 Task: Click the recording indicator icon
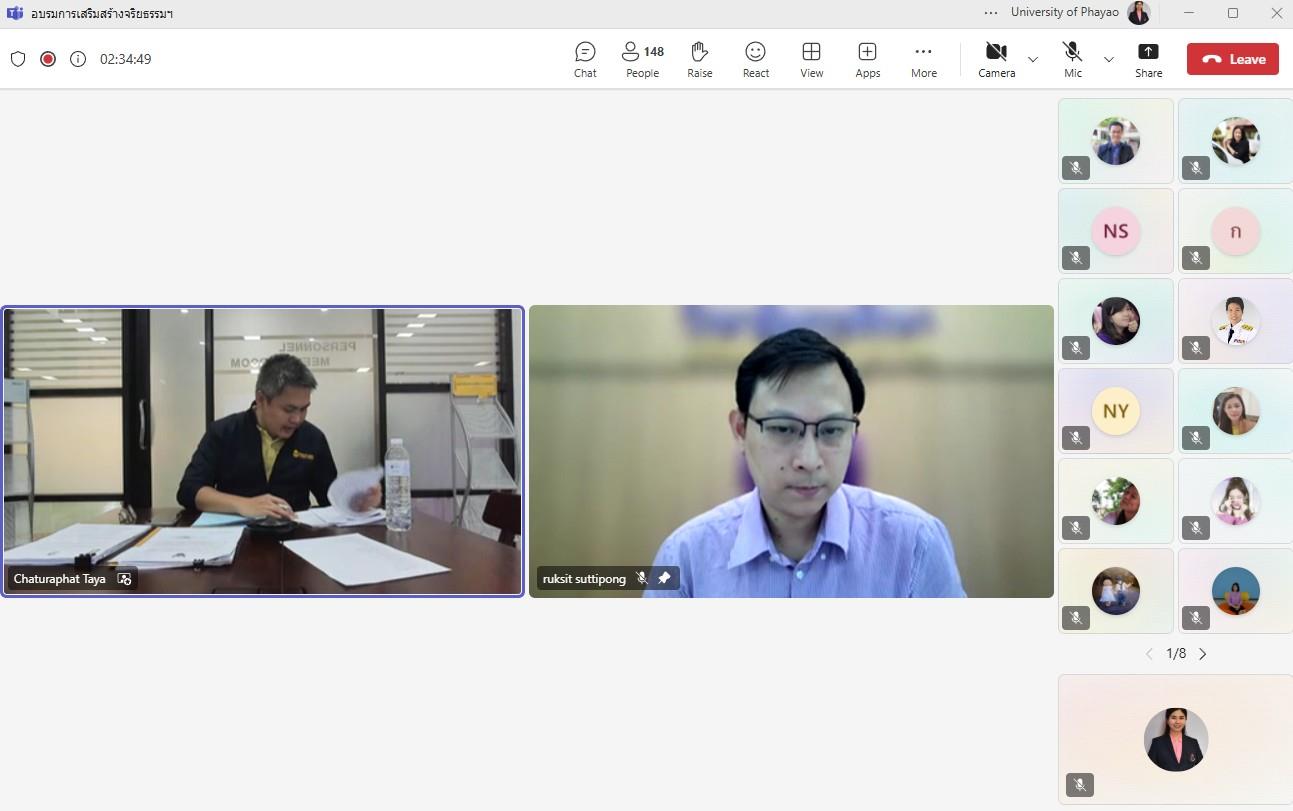click(x=47, y=59)
